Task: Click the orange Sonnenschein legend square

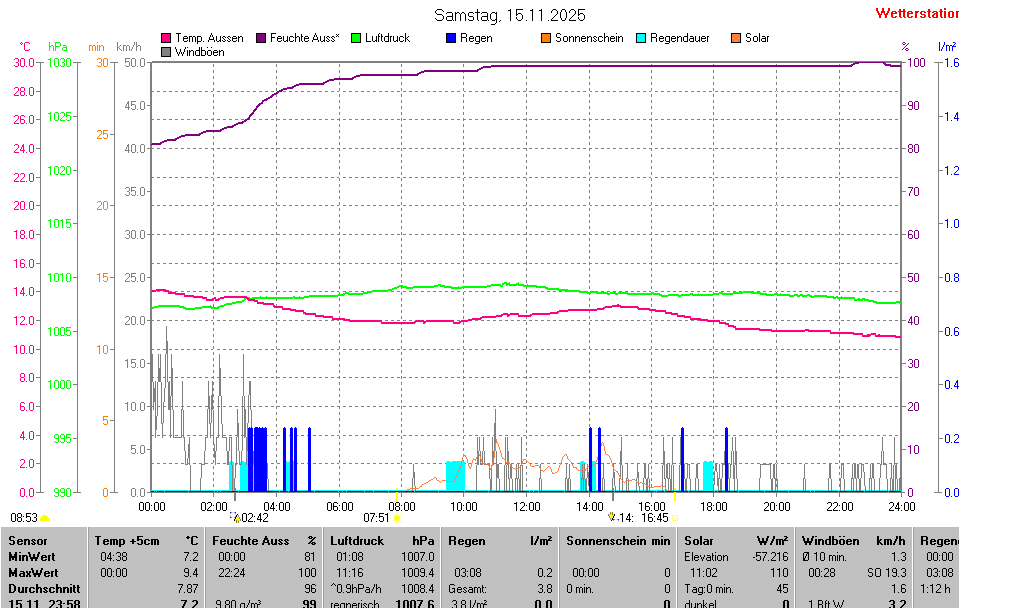Action: [546, 38]
